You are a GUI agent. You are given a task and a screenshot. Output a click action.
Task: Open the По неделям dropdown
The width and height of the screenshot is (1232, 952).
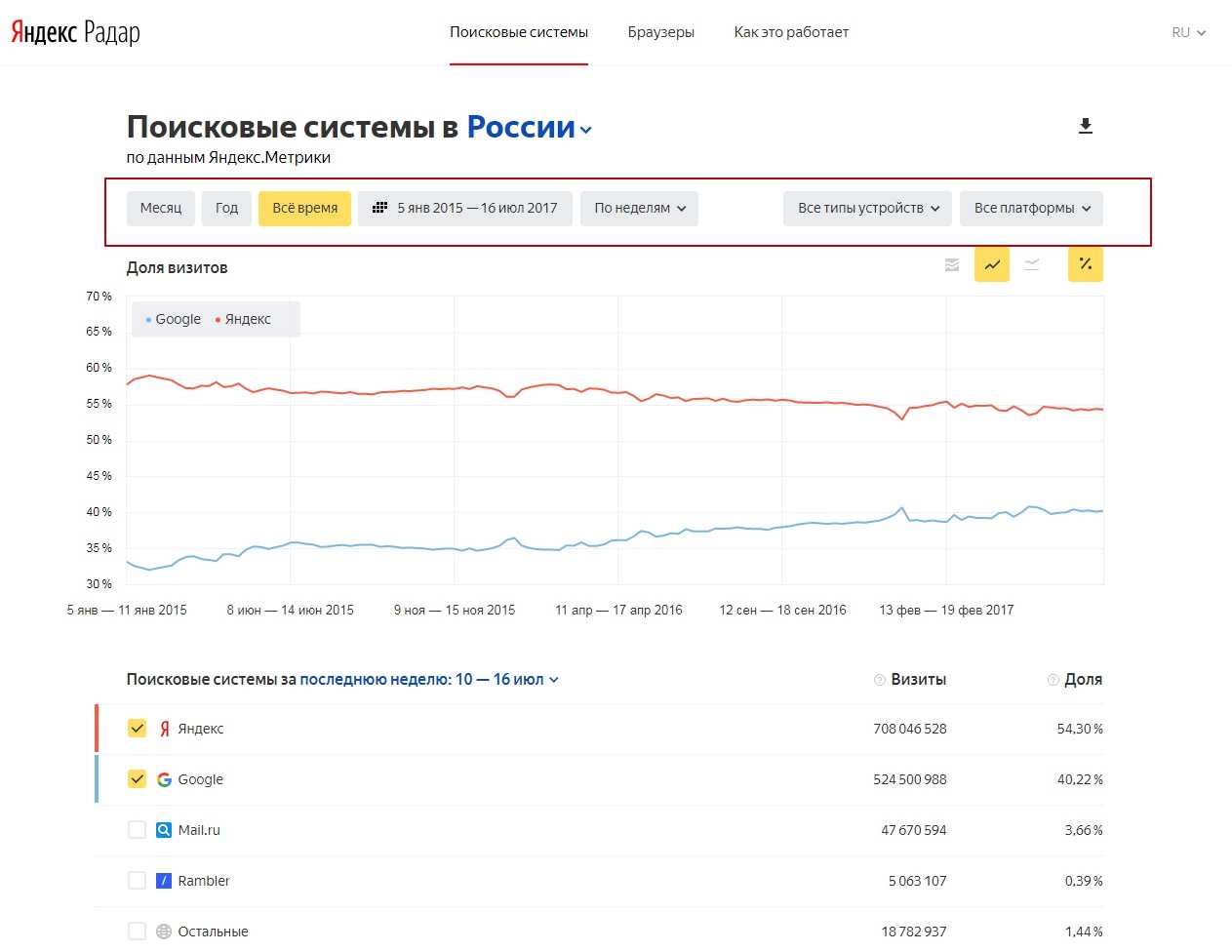[x=639, y=208]
